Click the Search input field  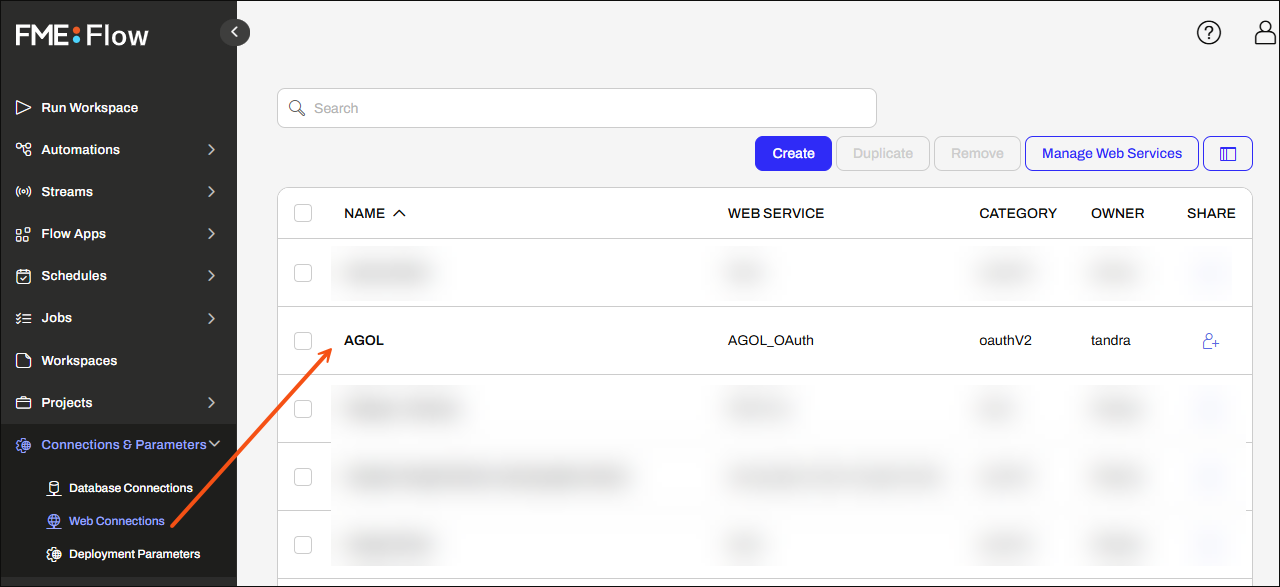coord(577,108)
